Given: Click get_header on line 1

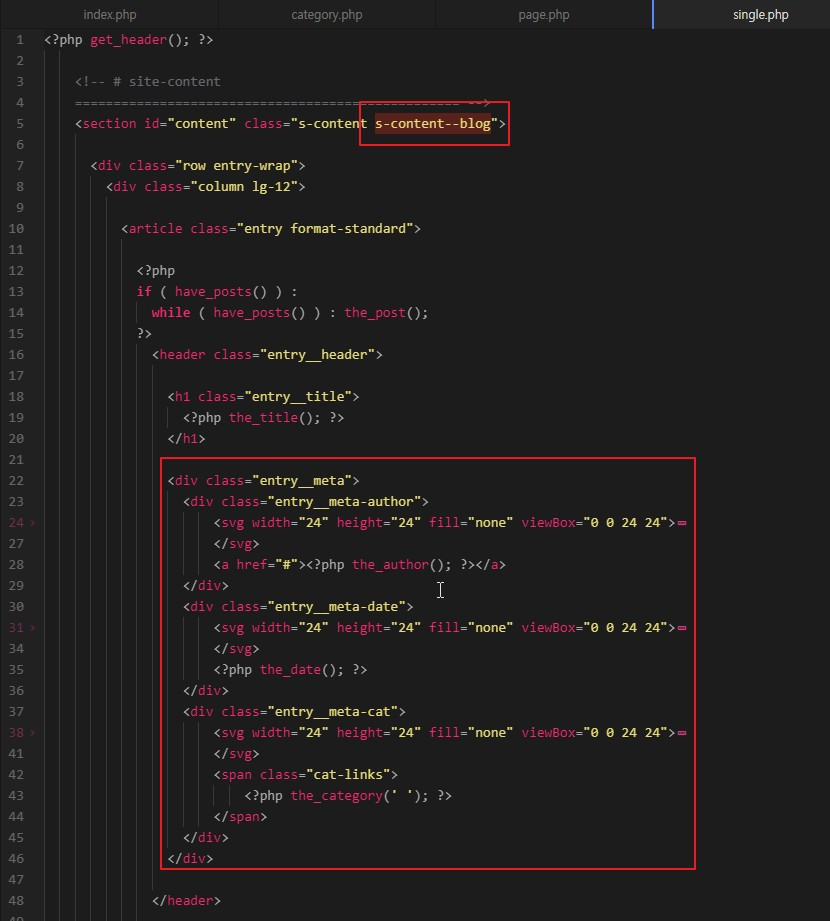Looking at the screenshot, I should (x=128, y=39).
